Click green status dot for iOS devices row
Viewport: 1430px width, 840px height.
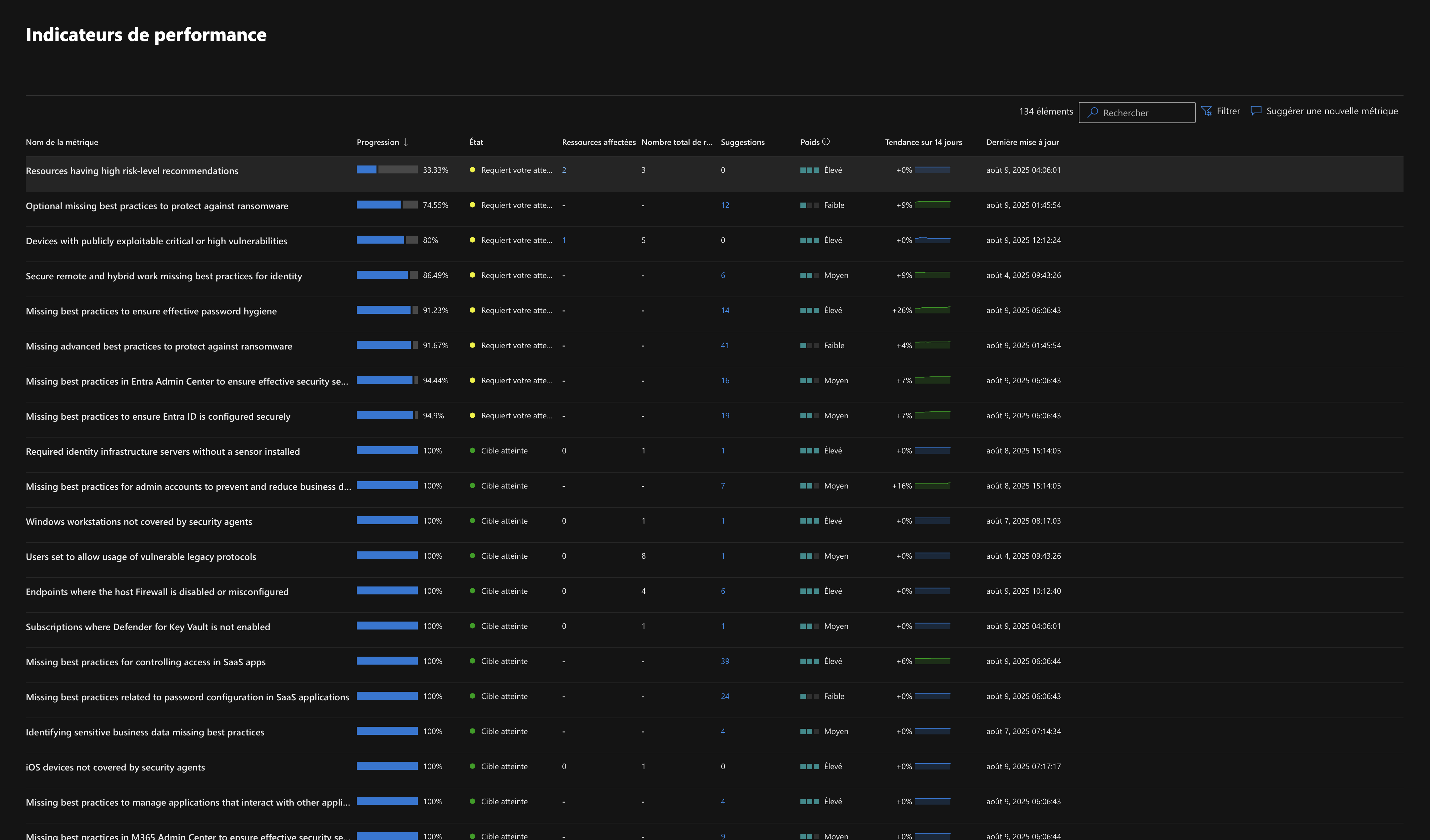point(472,766)
